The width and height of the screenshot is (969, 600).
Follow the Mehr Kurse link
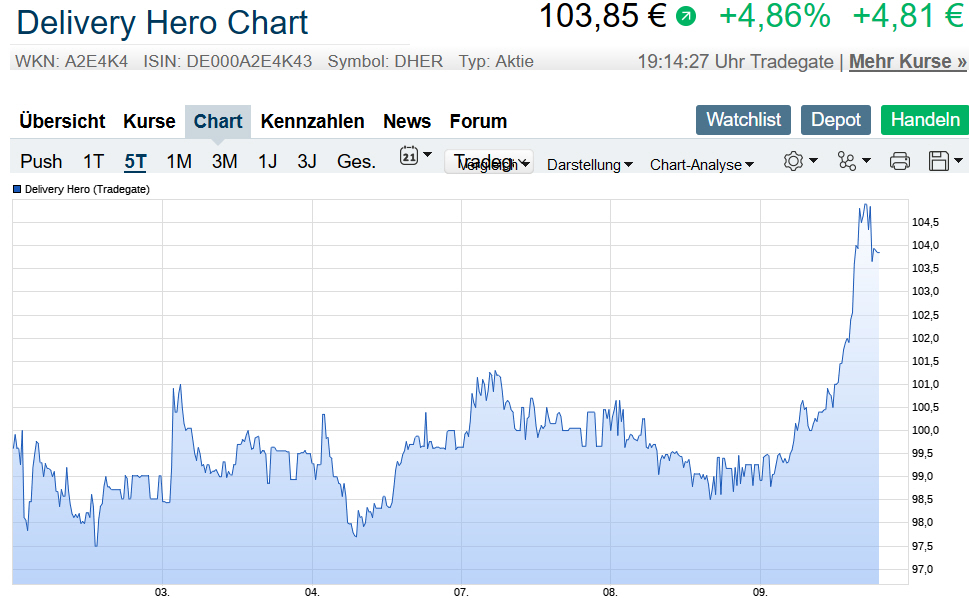point(907,61)
